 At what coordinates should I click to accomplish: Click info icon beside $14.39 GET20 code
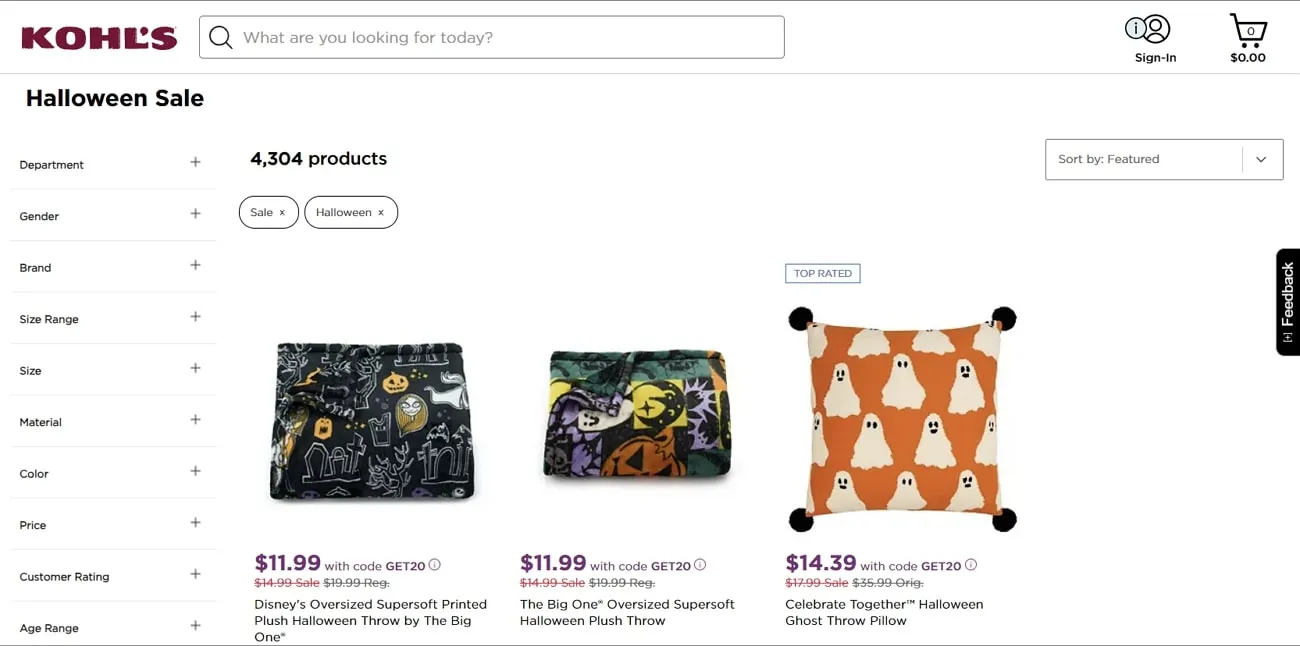coord(971,565)
